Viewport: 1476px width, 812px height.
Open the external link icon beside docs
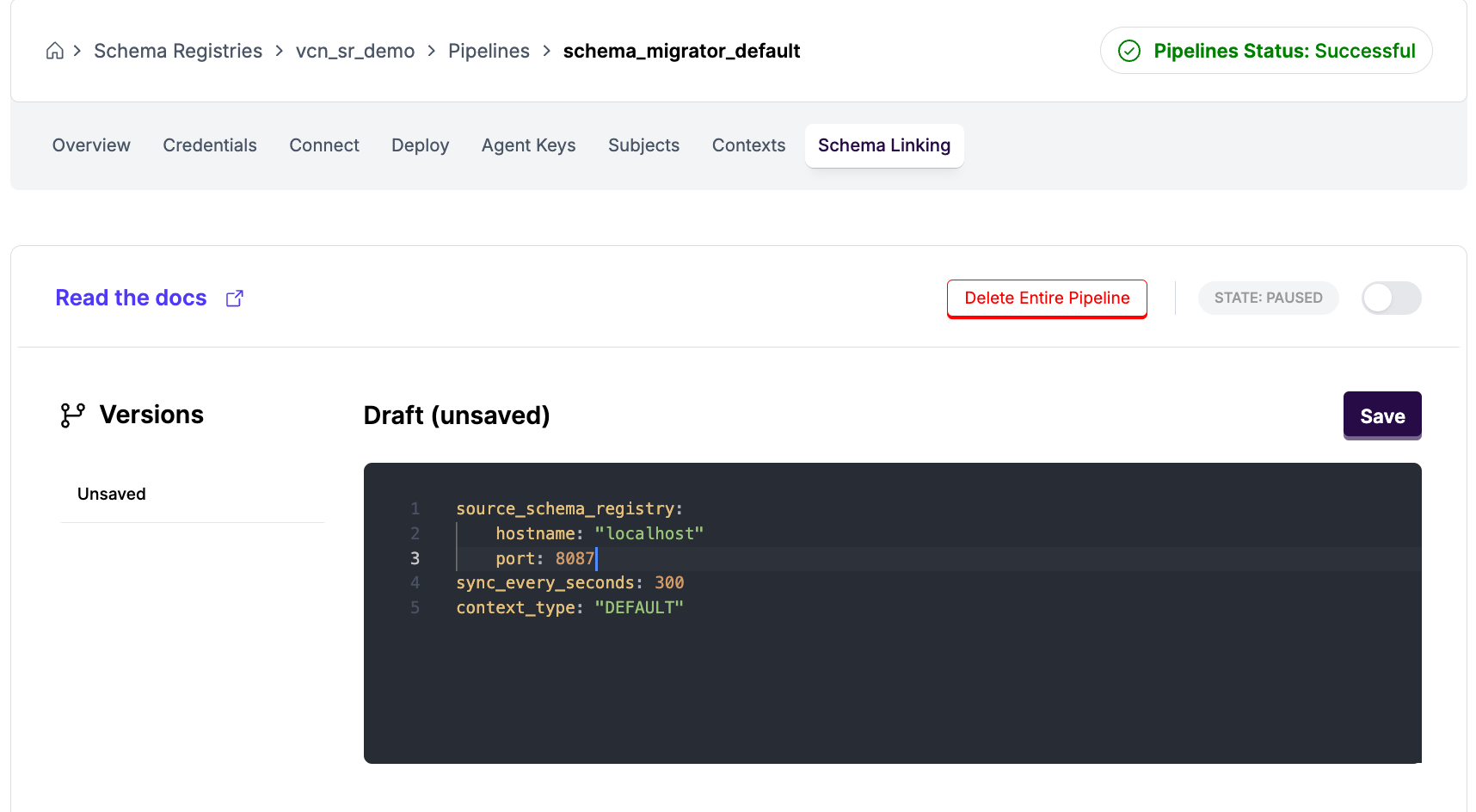coord(235,298)
